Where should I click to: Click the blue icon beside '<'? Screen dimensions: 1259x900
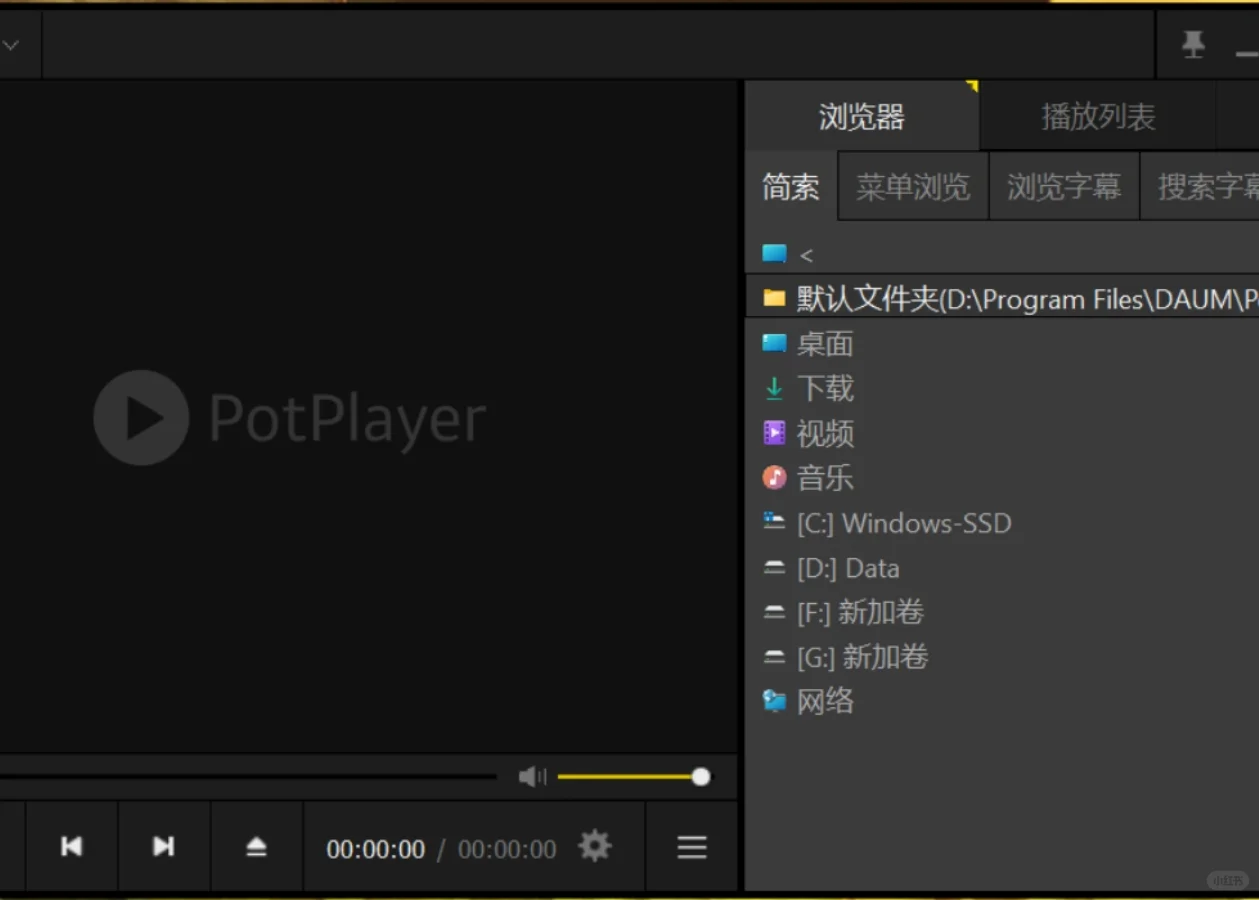[774, 254]
